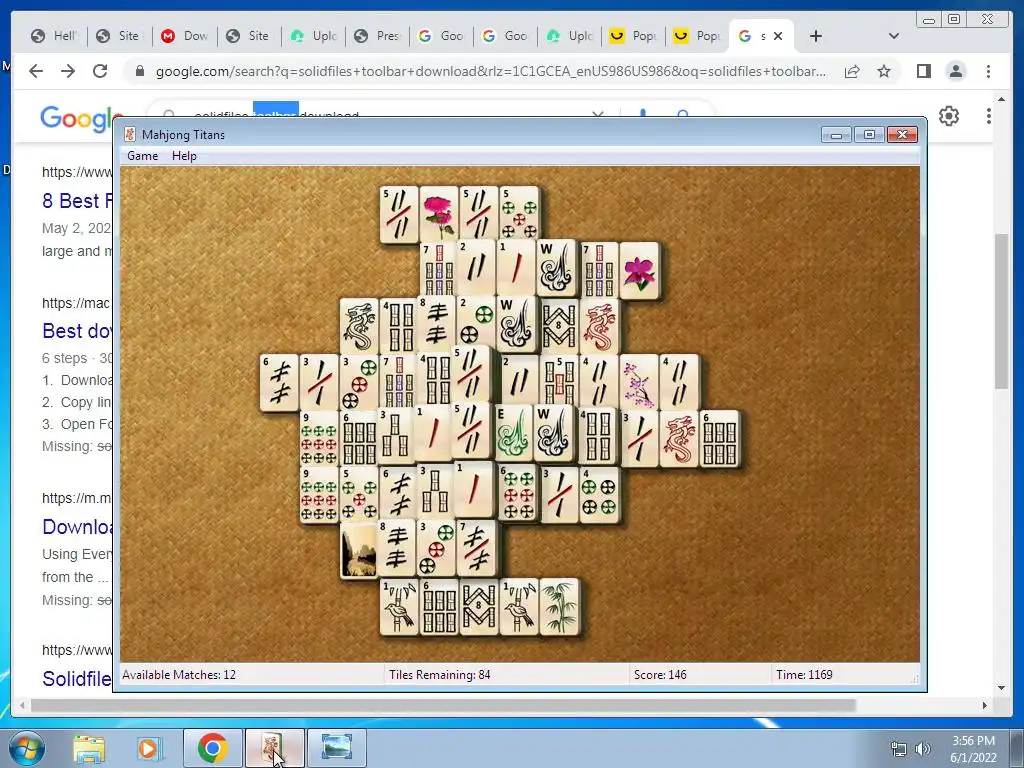1024x768 pixels.
Task: Go forward in Chrome
Action: (68, 71)
